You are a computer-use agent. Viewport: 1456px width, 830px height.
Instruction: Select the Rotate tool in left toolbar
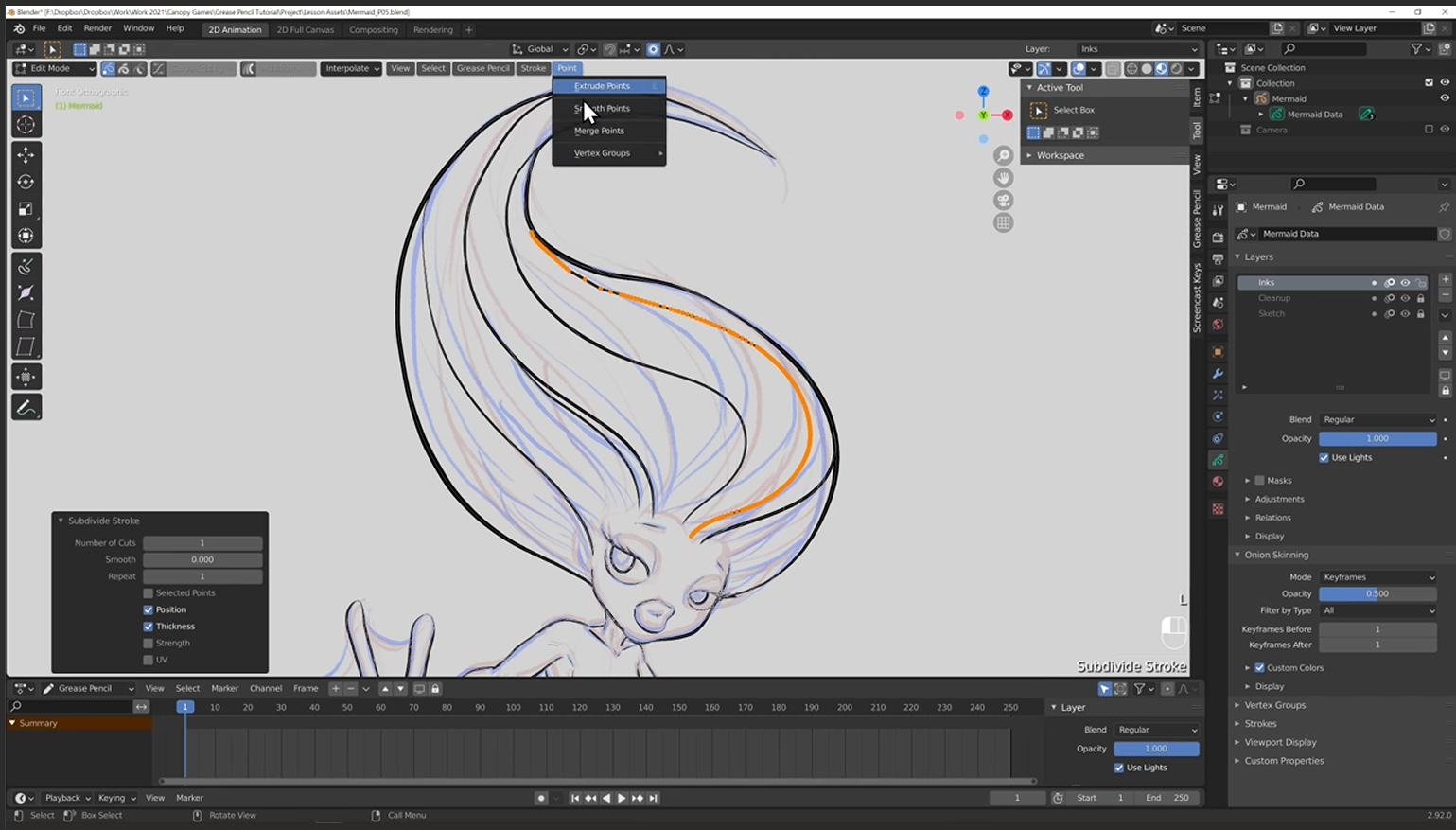(26, 182)
